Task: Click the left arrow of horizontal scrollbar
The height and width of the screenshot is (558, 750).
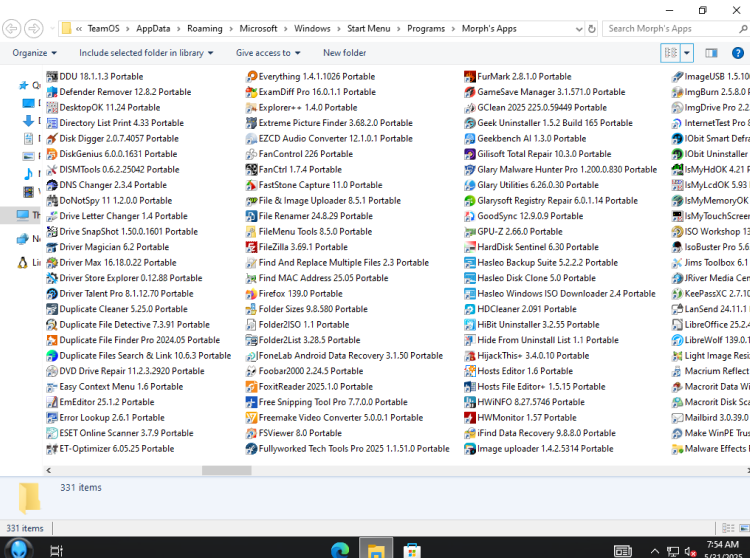Action: 48,470
